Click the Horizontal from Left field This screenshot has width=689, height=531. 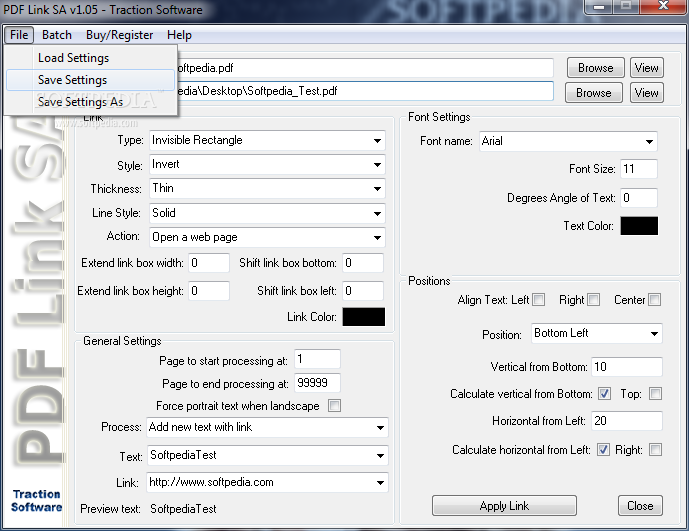[627, 421]
